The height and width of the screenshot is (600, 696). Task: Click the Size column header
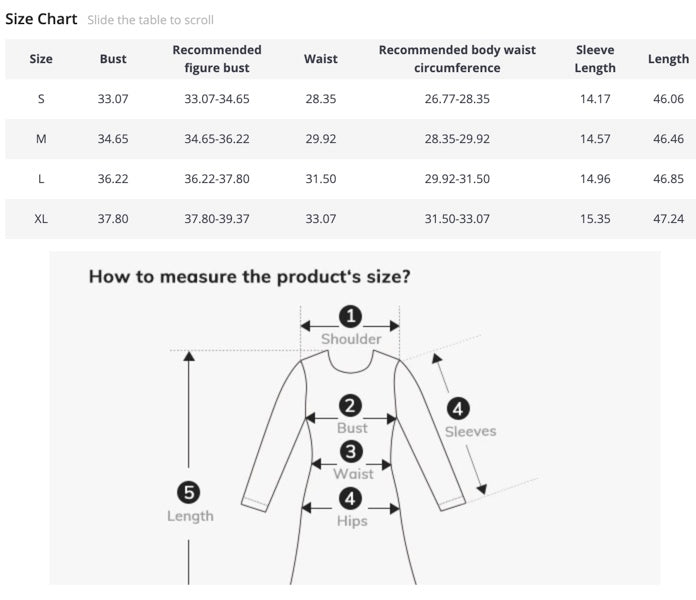point(41,59)
